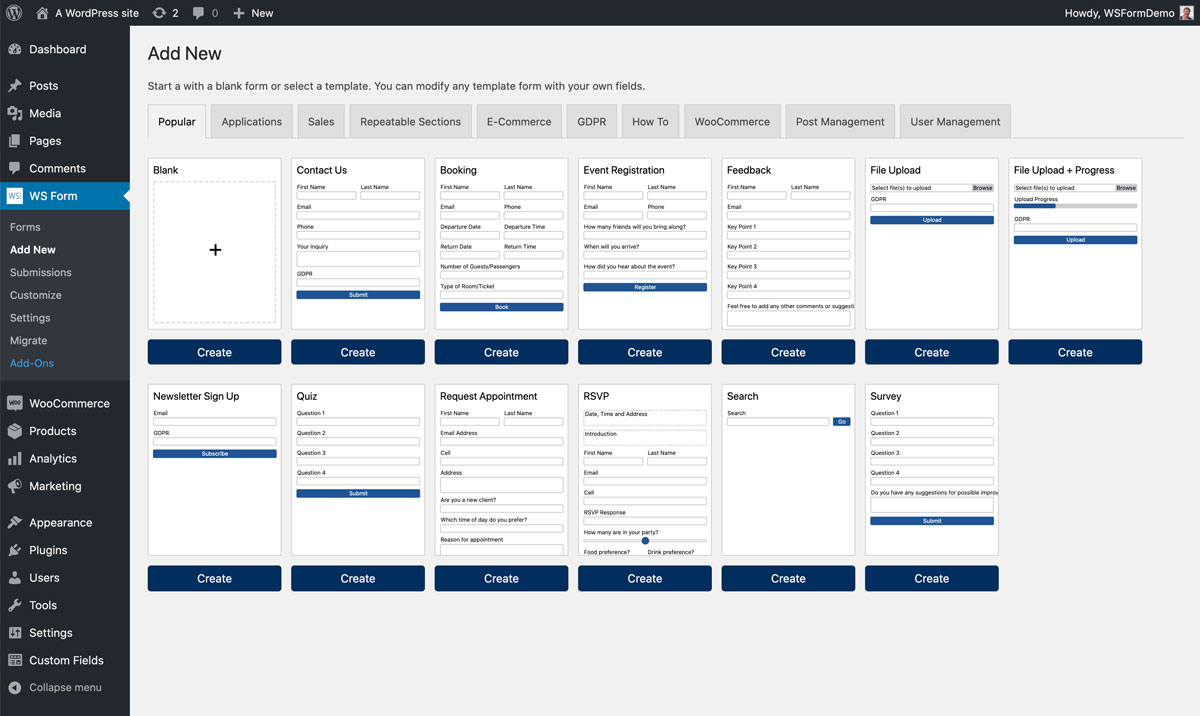Click the updates icon in admin bar
Viewport: 1200px width, 716px height.
[x=160, y=13]
